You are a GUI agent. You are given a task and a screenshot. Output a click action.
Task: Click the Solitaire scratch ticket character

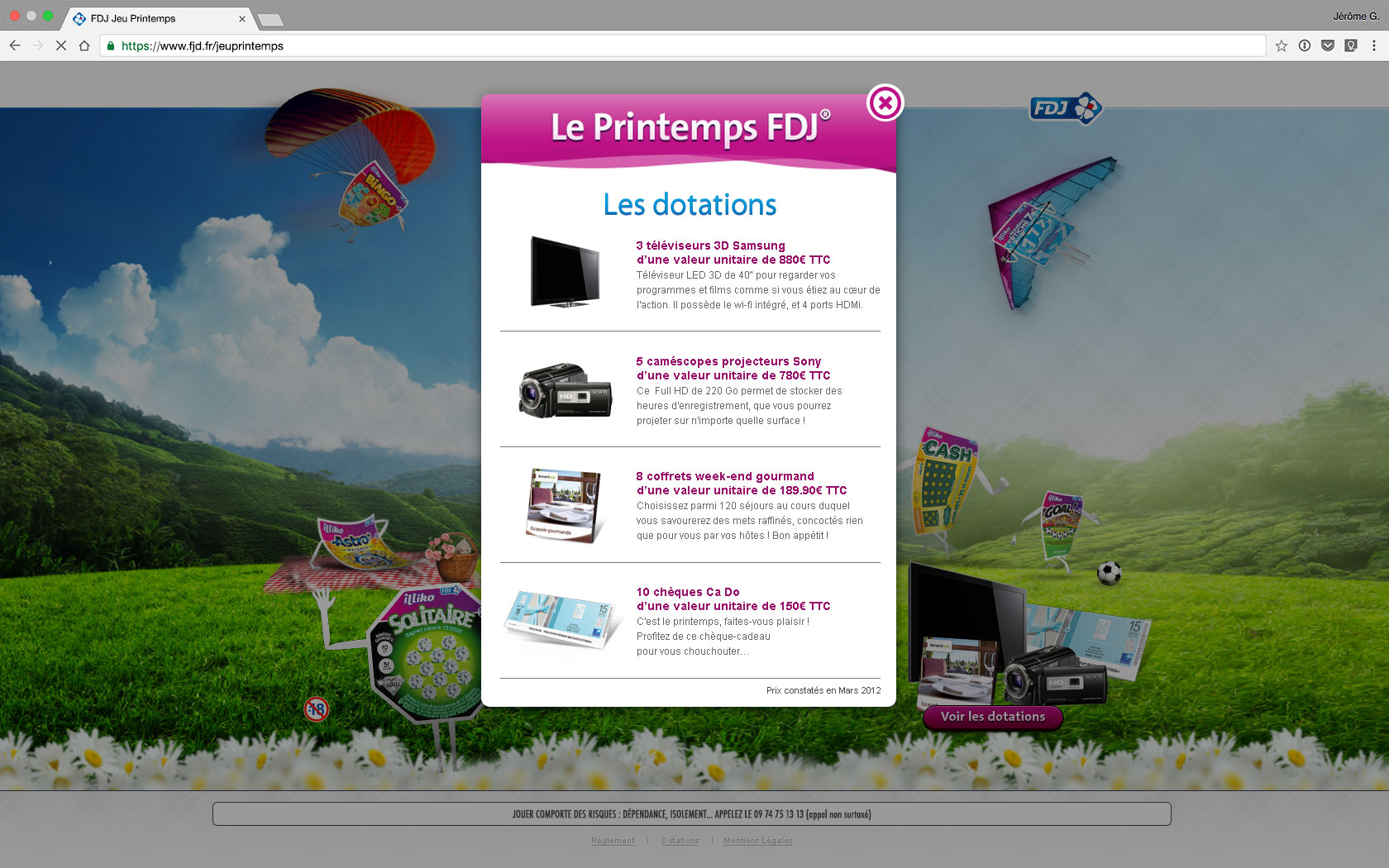pyautogui.click(x=426, y=653)
